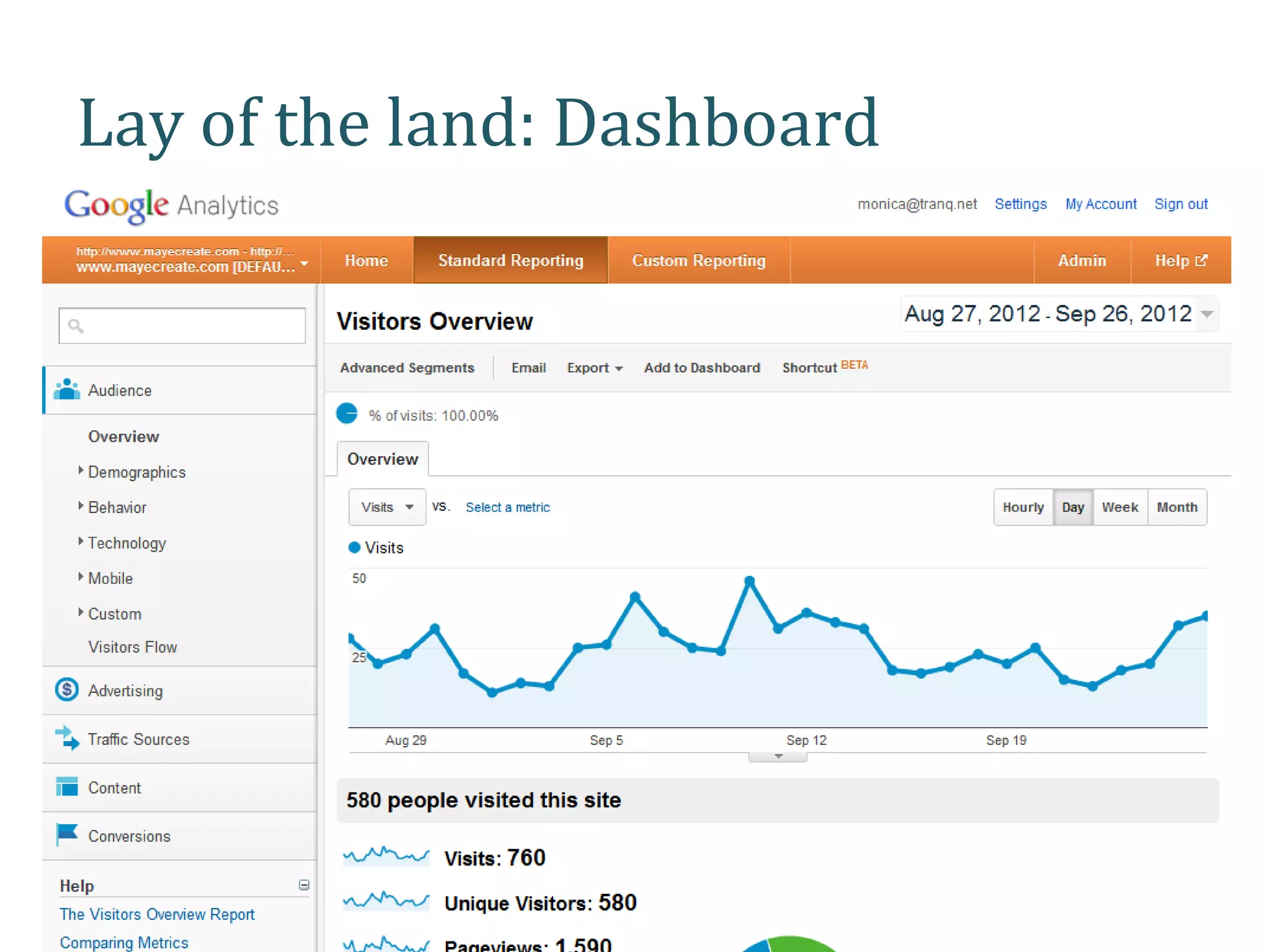Viewport: 1270px width, 952px height.
Task: Click the Traffic Sources arrows icon
Action: pyautogui.click(x=67, y=738)
